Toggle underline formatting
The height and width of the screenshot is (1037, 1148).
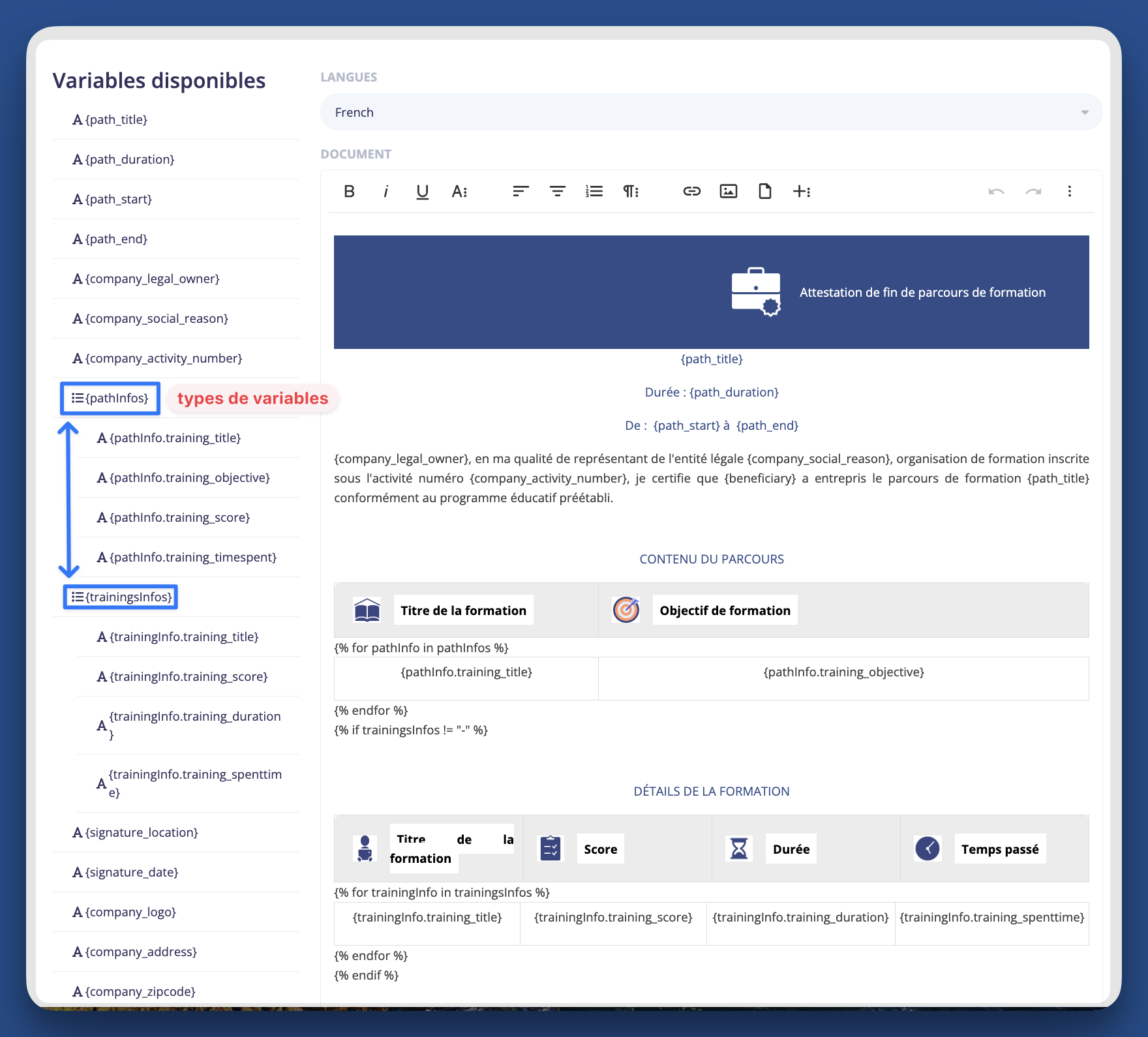point(422,191)
